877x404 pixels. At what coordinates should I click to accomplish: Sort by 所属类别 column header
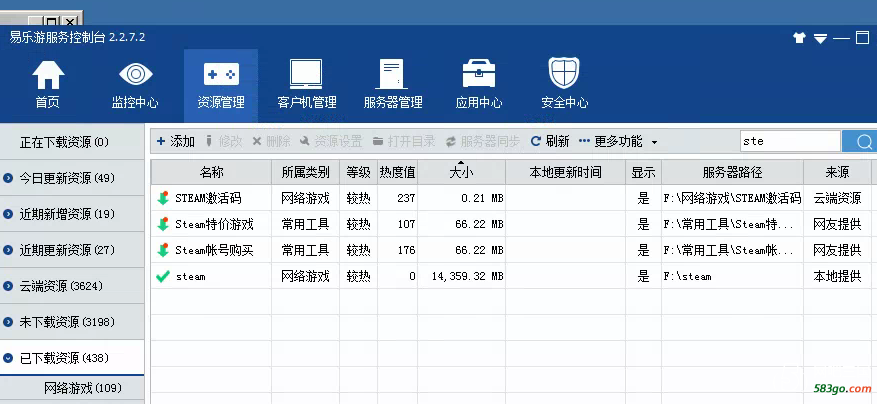[x=305, y=172]
